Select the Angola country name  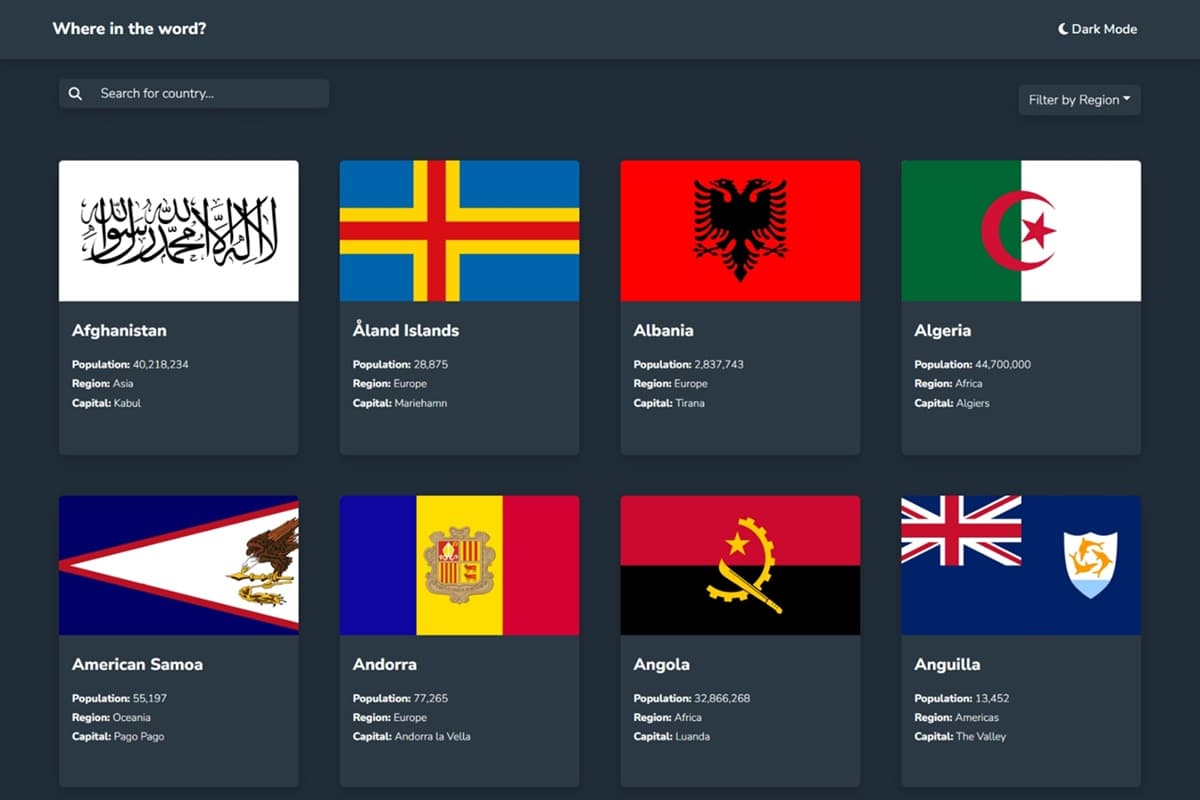click(x=661, y=665)
